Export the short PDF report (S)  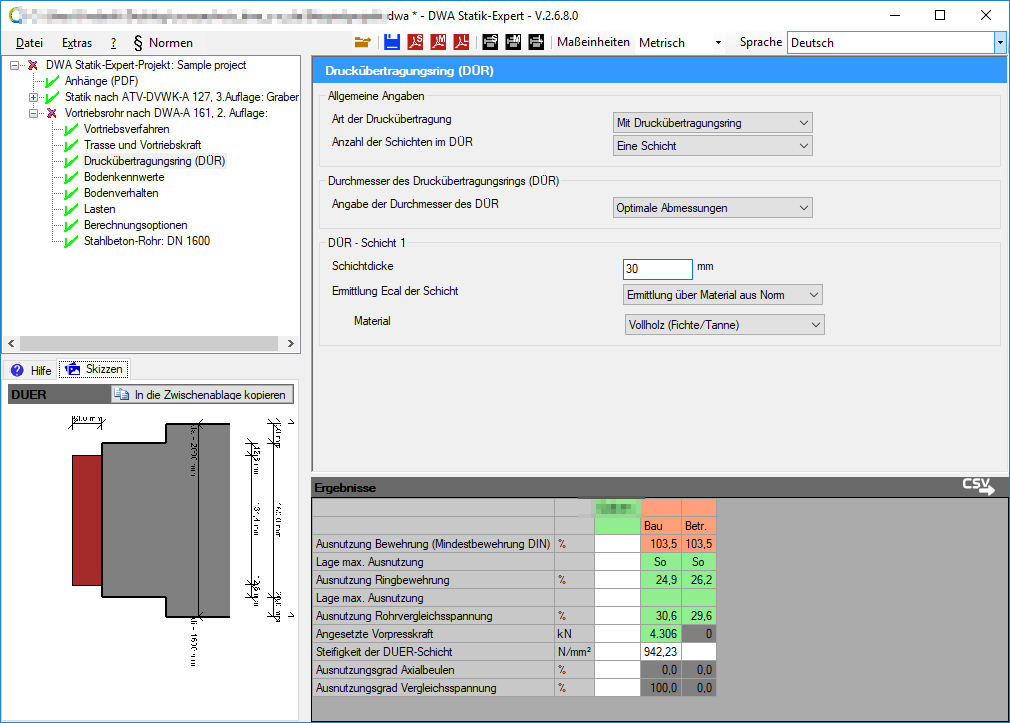(415, 42)
